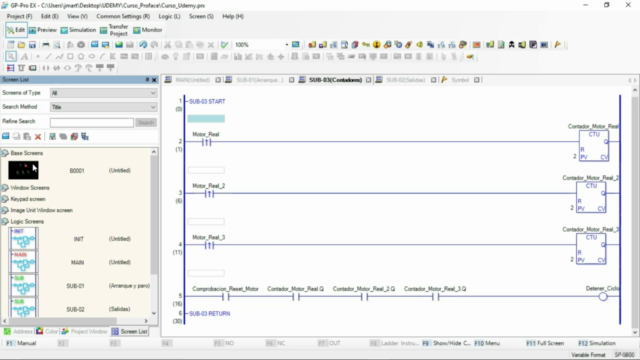Image resolution: width=640 pixels, height=360 pixels.
Task: Click the error check green checkmark icon
Action: [224, 44]
